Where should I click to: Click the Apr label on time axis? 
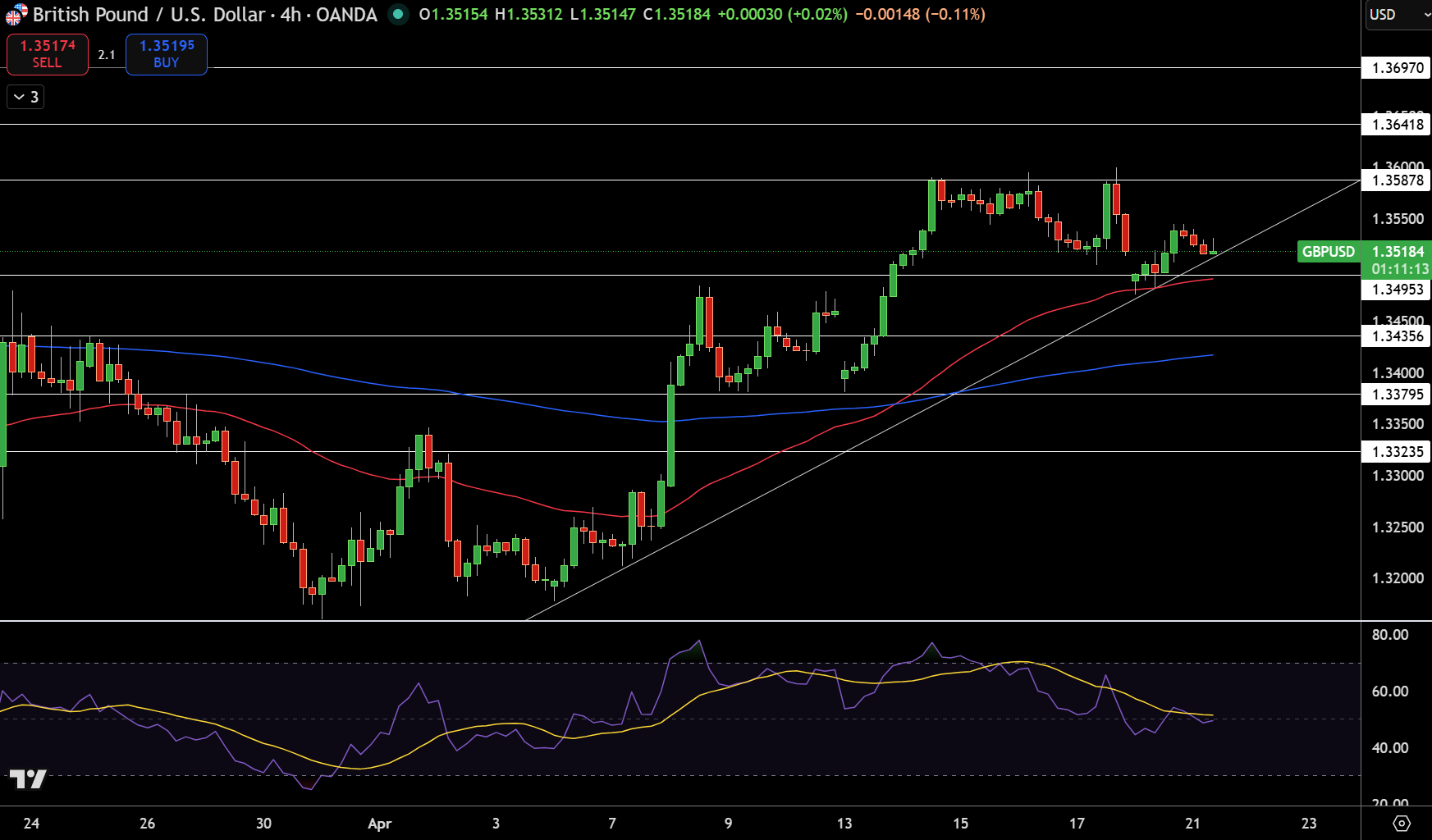click(x=380, y=824)
